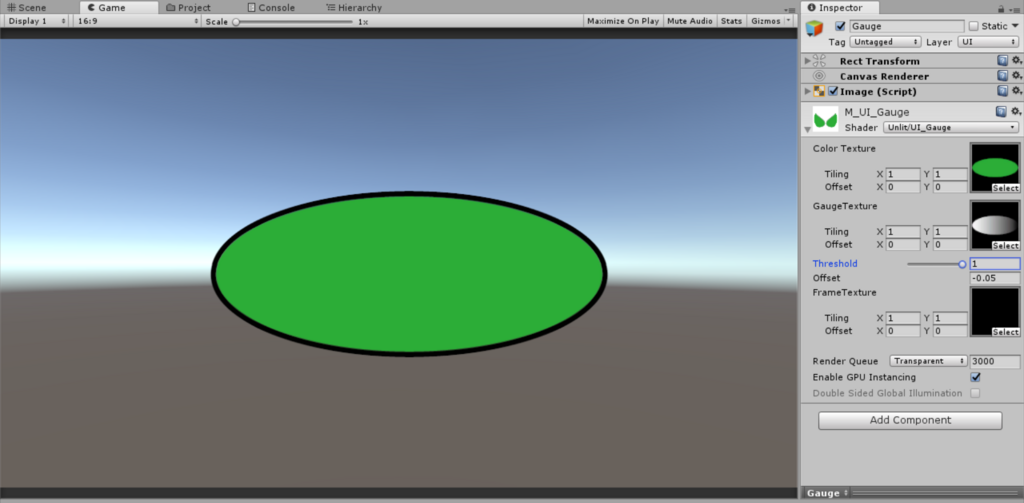
Task: Click the FrameTexture thumbnail
Action: pos(995,311)
